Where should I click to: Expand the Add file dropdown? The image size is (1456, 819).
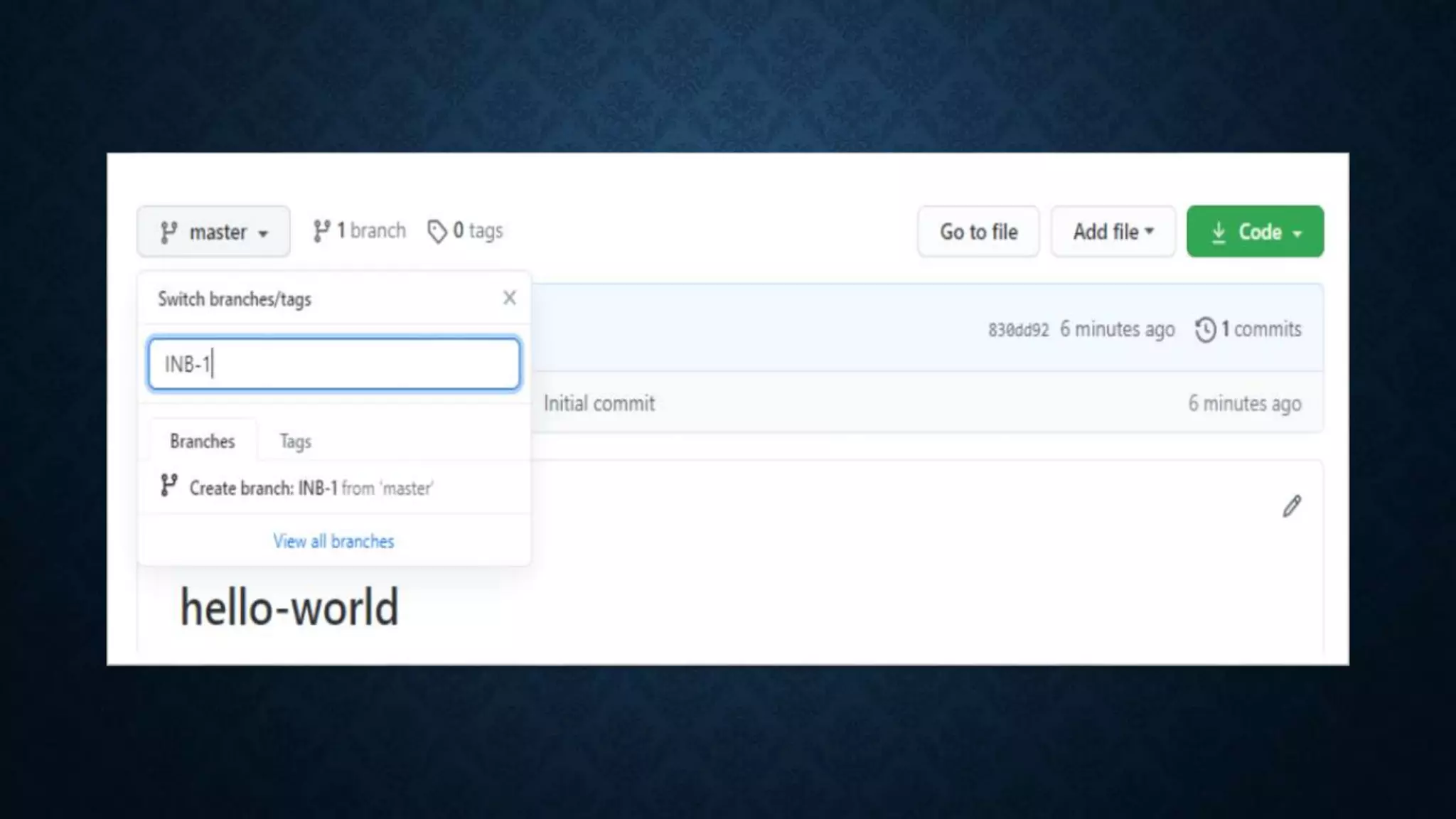[1113, 232]
